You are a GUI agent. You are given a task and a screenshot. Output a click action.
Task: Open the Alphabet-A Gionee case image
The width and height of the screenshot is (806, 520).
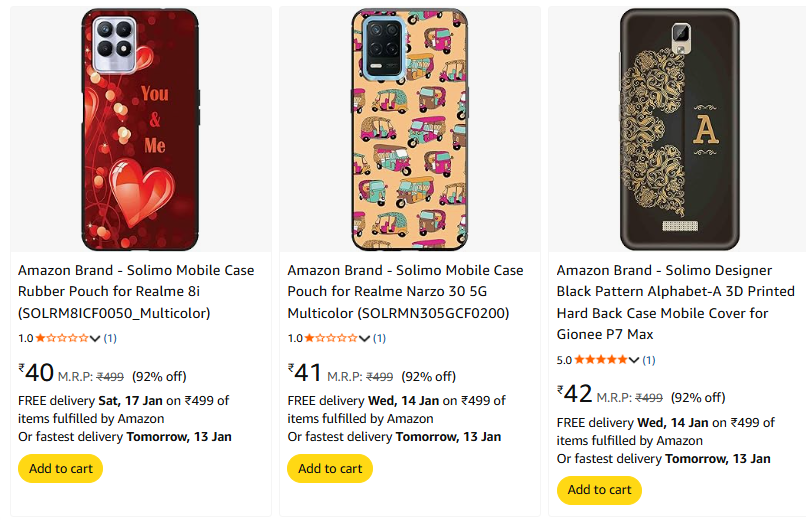pyautogui.click(x=678, y=129)
